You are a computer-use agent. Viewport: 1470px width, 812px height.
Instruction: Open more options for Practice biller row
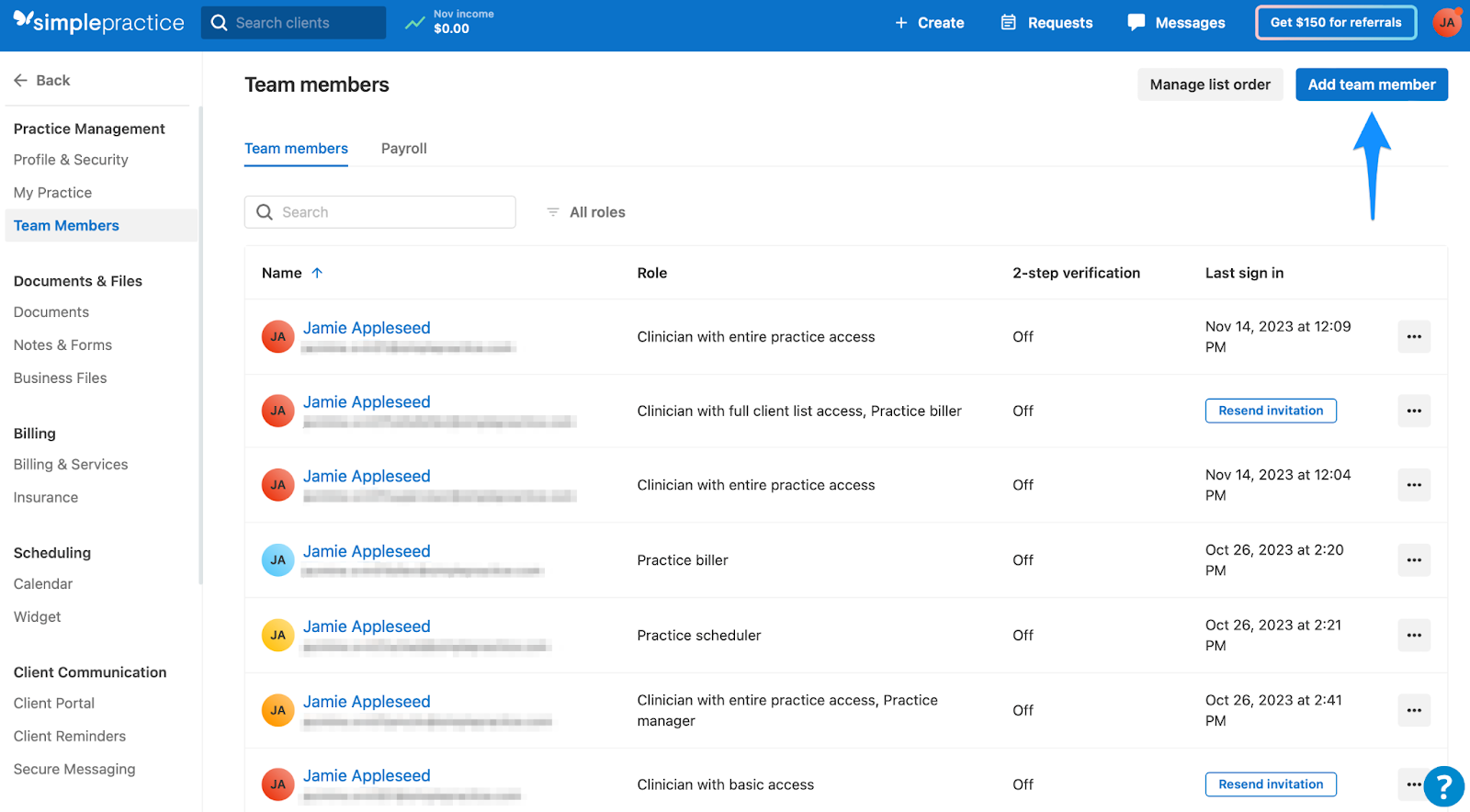click(x=1413, y=560)
